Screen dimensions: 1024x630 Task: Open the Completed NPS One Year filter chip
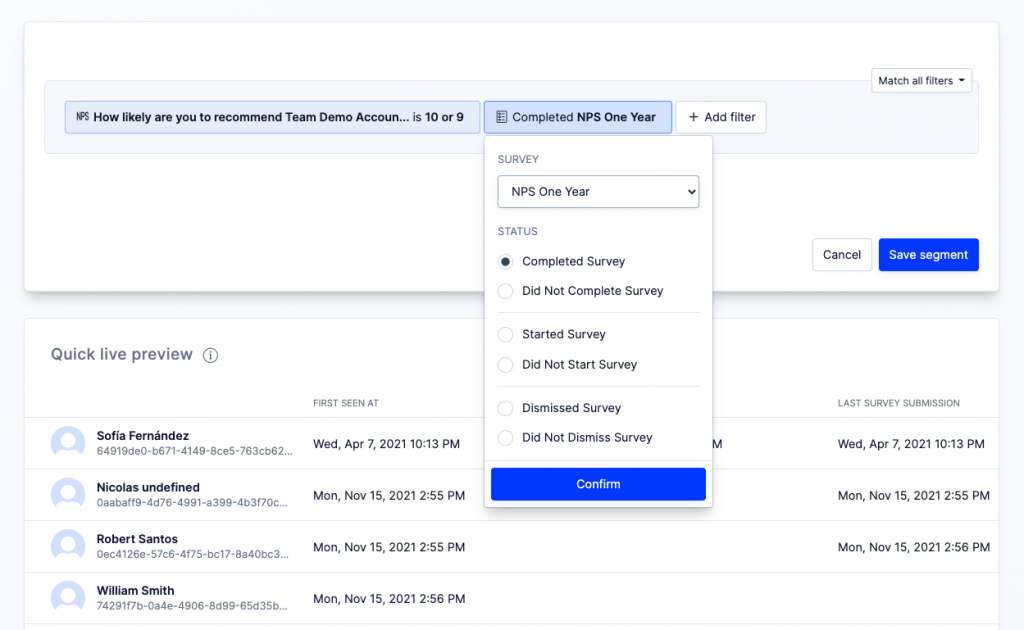pos(577,117)
